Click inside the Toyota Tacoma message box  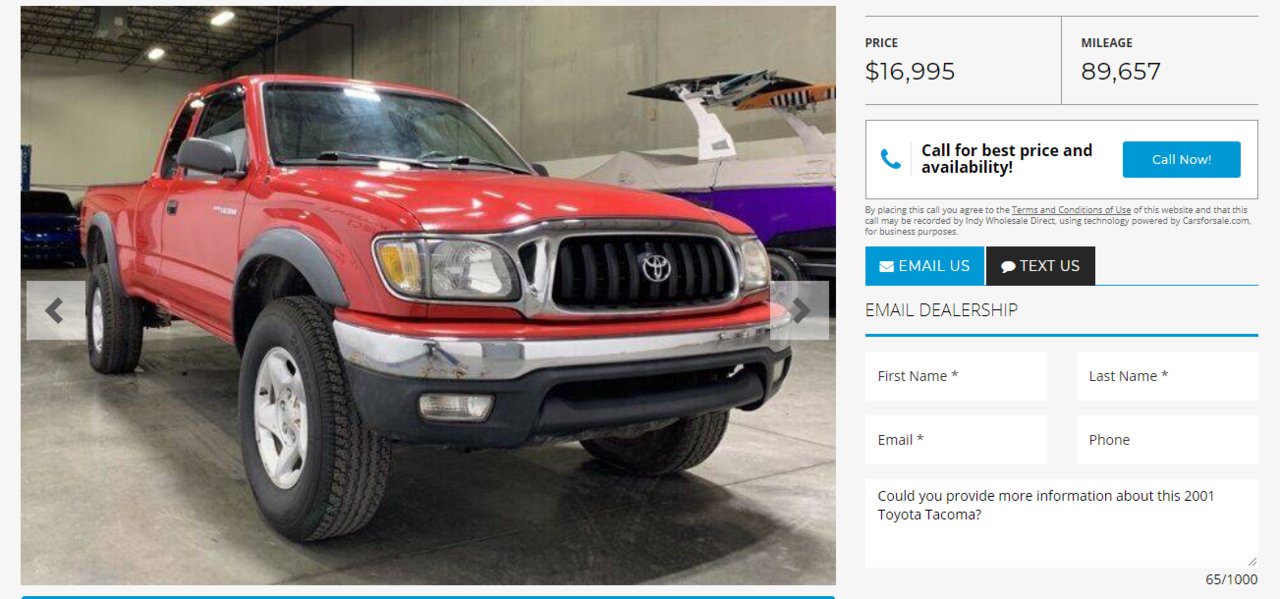1061,523
